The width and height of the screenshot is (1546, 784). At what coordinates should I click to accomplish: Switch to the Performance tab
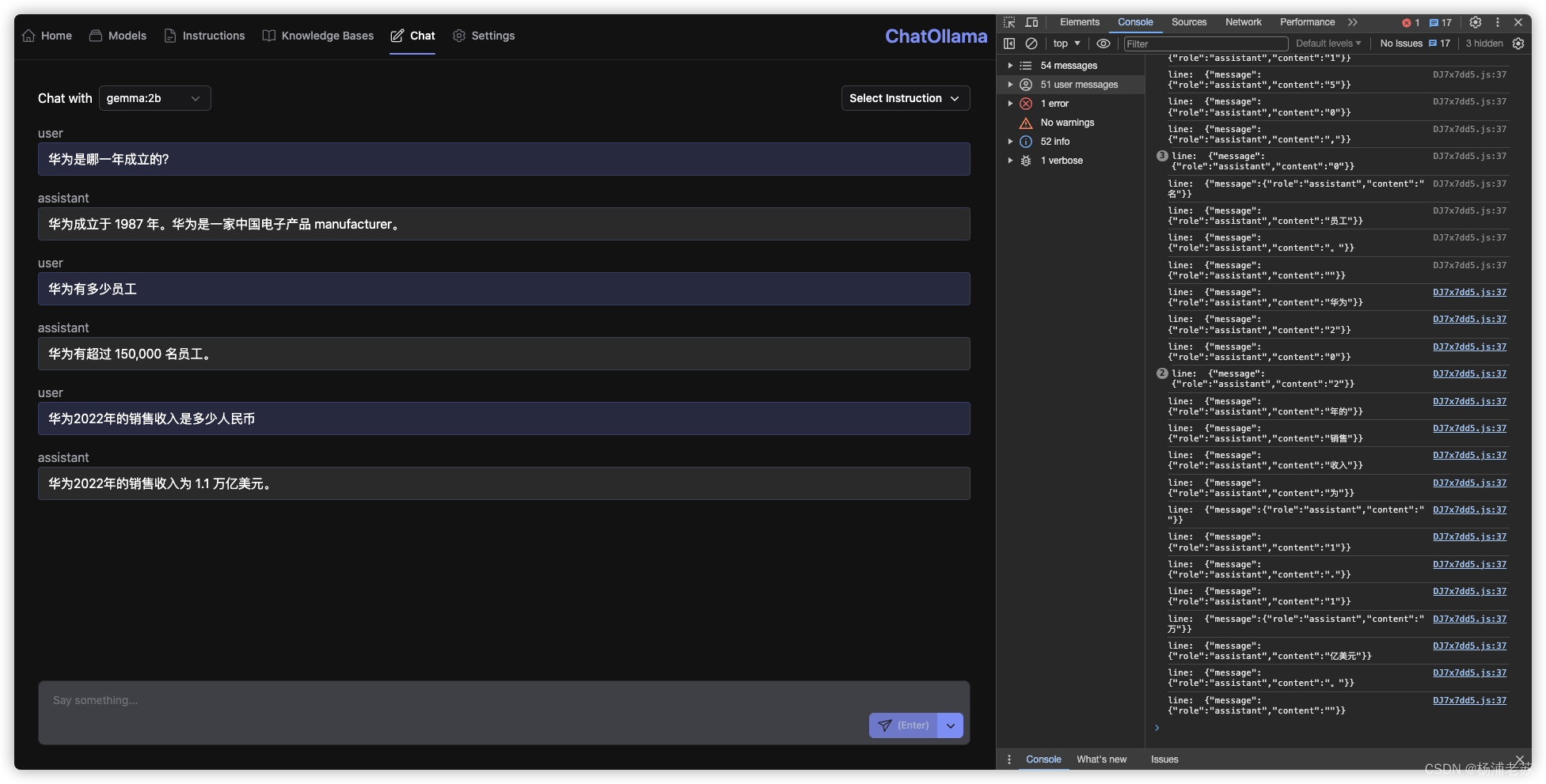coord(1307,22)
